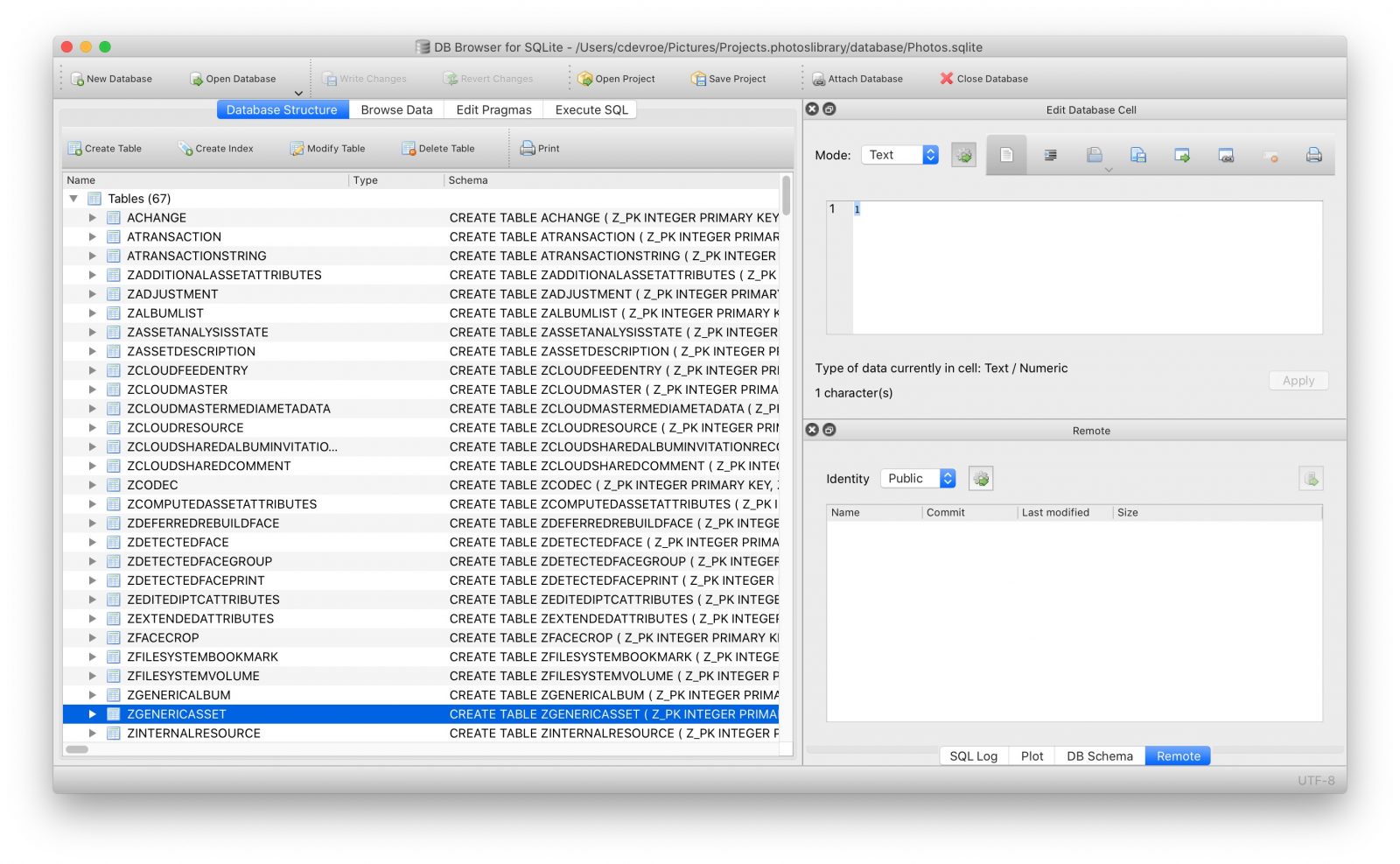Click the New Database toolbar icon

point(78,79)
